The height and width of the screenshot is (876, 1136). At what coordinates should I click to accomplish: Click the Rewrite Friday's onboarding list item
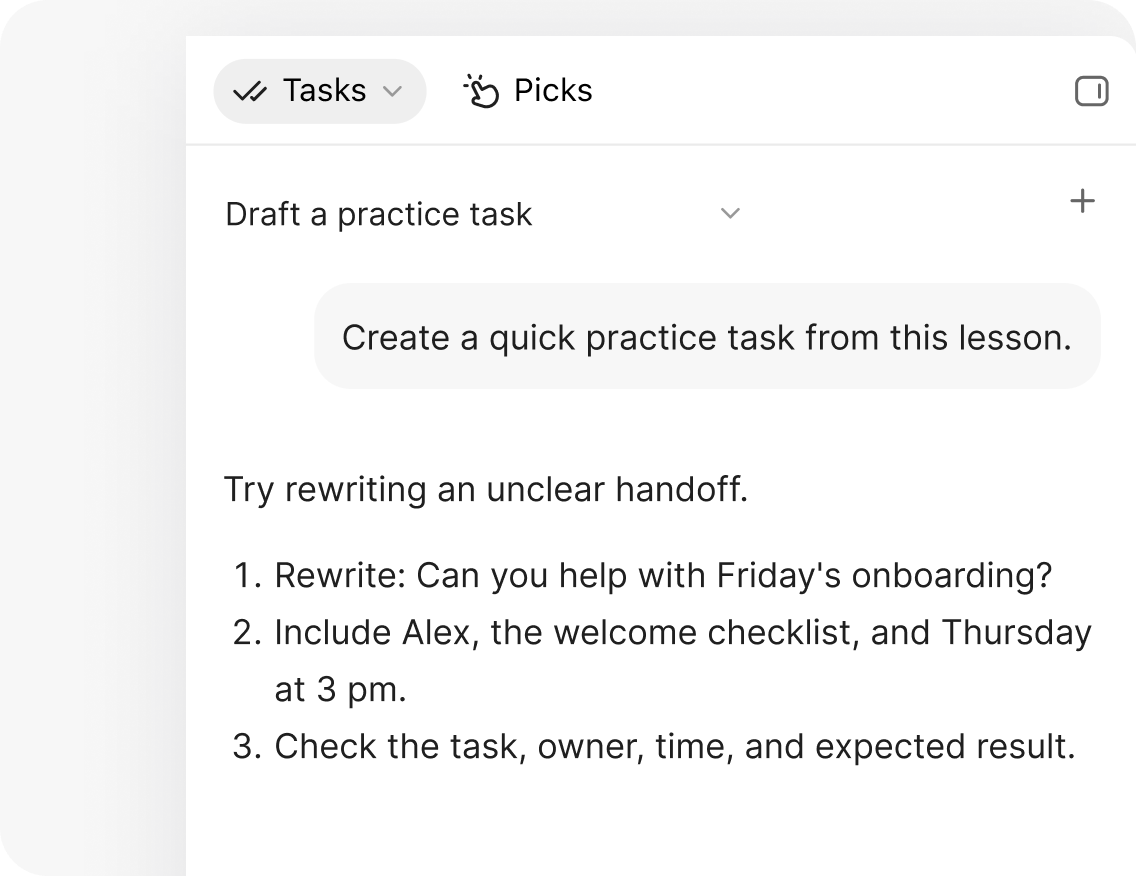coord(663,575)
